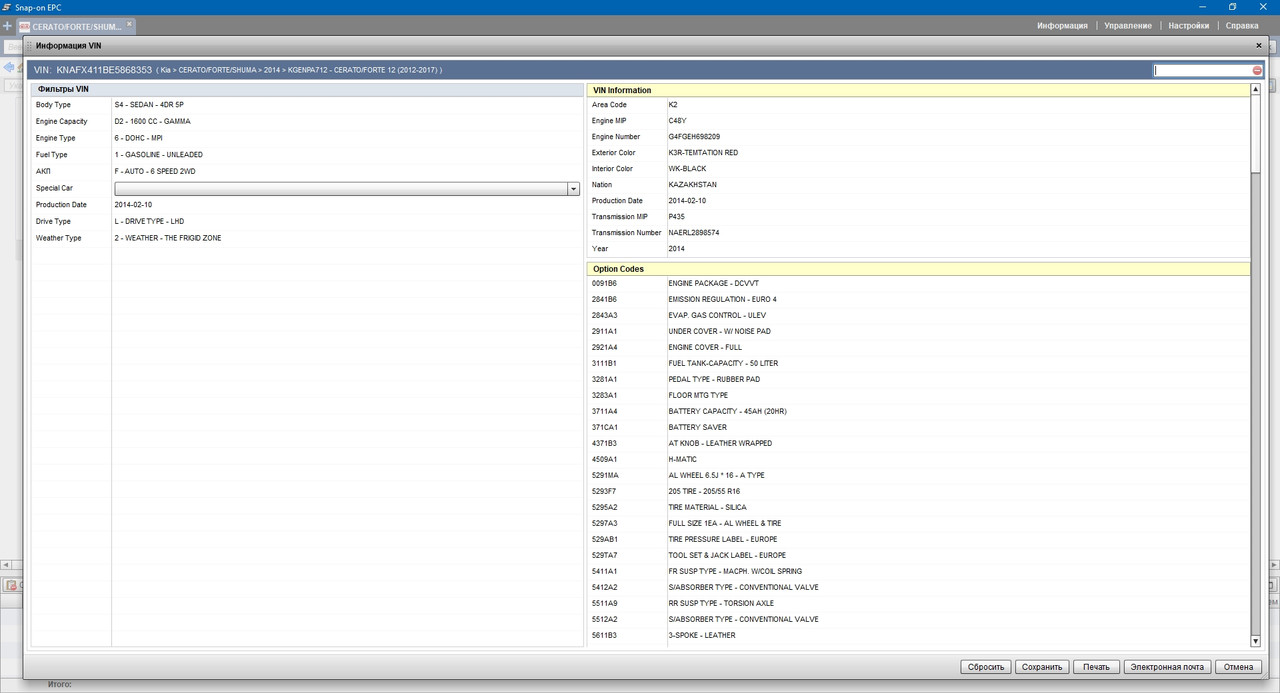Viewport: 1280px width, 693px height.
Task: Click the plus icon to add new tab
Action: pyautogui.click(x=8, y=26)
